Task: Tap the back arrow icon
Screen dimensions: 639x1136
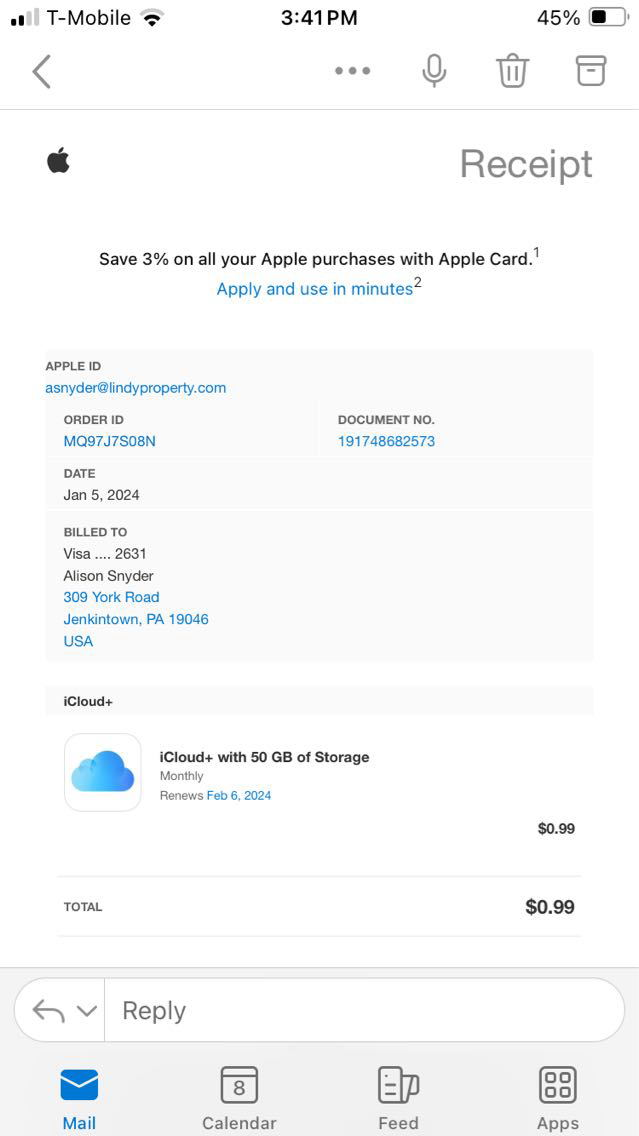Action: [x=42, y=71]
